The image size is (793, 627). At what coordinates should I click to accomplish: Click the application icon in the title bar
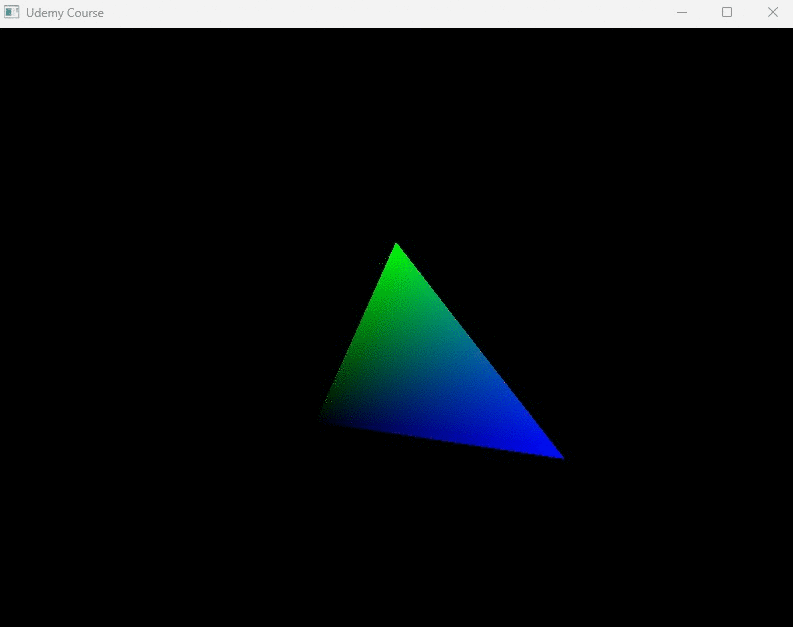pyautogui.click(x=12, y=13)
